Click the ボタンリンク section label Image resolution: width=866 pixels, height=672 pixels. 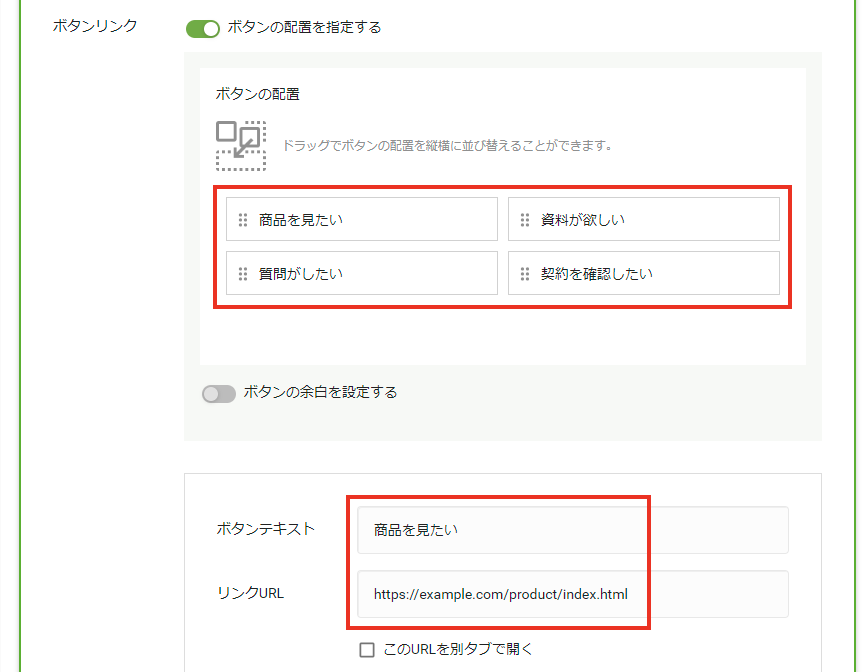click(x=95, y=26)
